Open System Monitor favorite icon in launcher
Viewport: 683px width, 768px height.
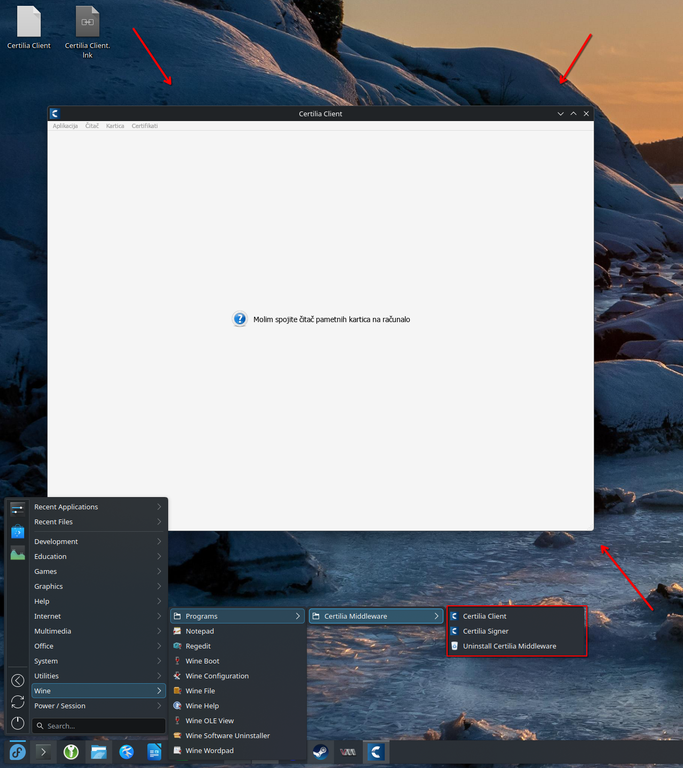(18, 553)
